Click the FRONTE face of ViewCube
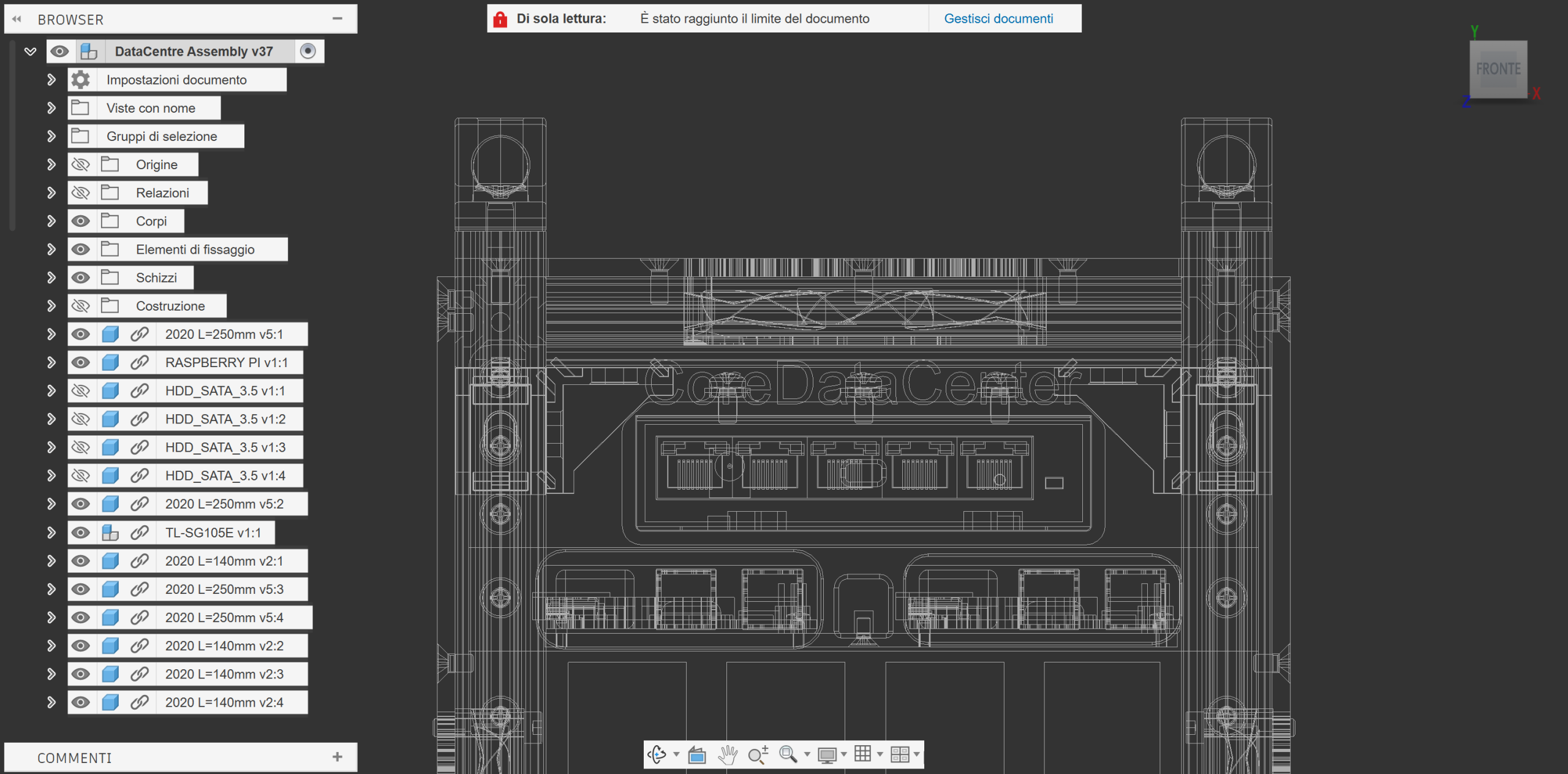Viewport: 1568px width, 774px height. (x=1498, y=69)
